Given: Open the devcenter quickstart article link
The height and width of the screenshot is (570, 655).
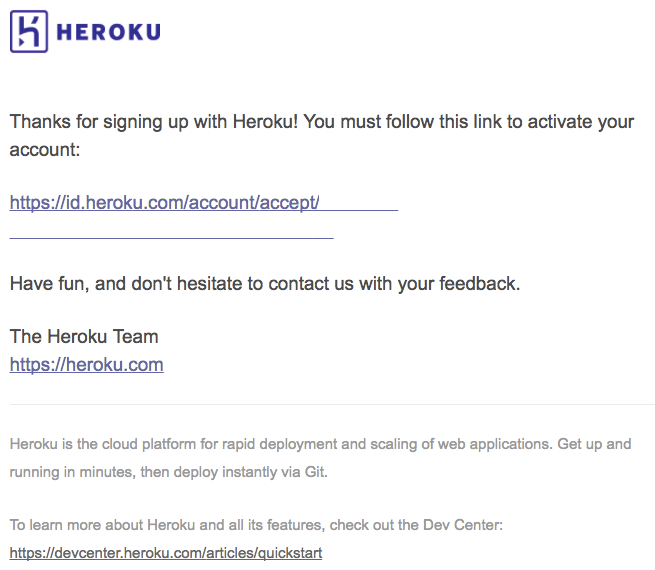Looking at the screenshot, I should (x=166, y=553).
